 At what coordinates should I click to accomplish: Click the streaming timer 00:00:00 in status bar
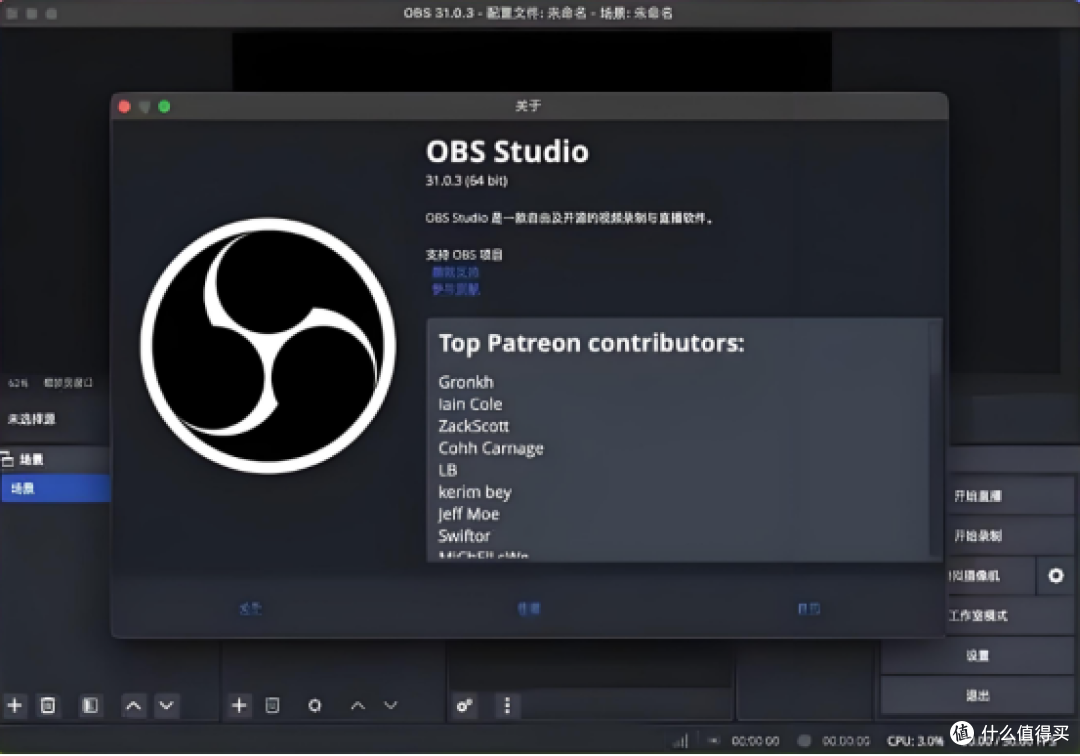click(756, 741)
